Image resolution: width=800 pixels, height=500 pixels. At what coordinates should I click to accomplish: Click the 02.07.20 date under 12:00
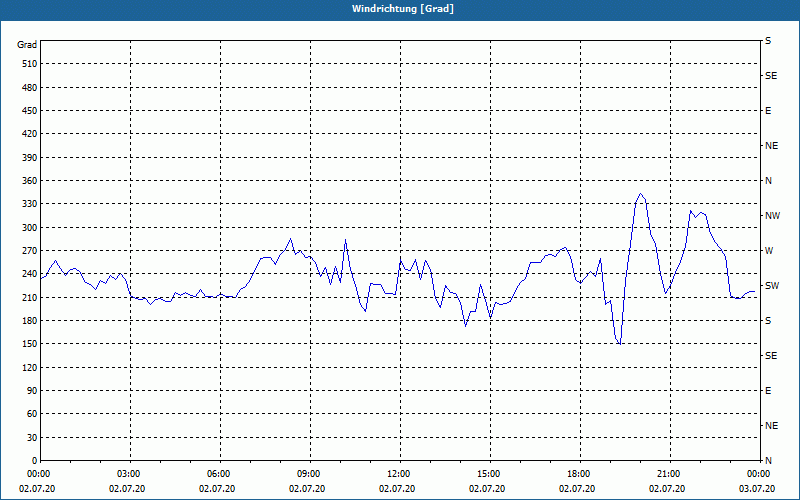[x=397, y=489]
